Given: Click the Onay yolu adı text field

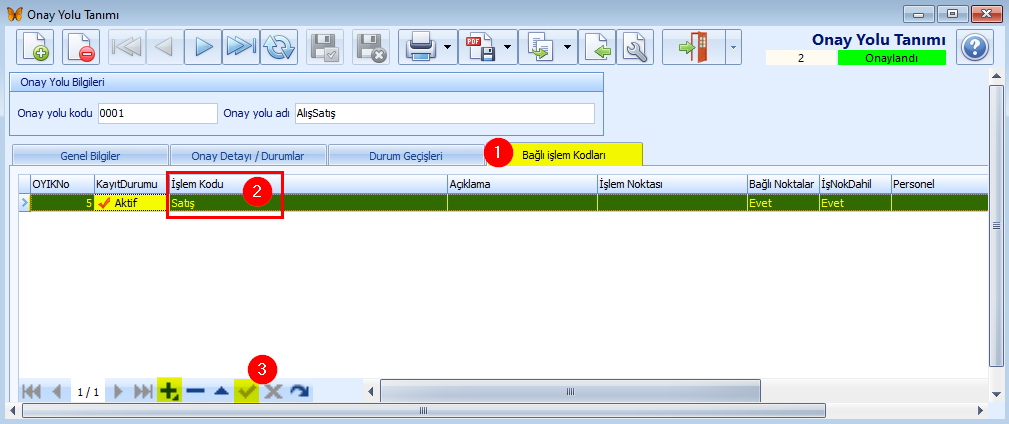Looking at the screenshot, I should coord(458,113).
